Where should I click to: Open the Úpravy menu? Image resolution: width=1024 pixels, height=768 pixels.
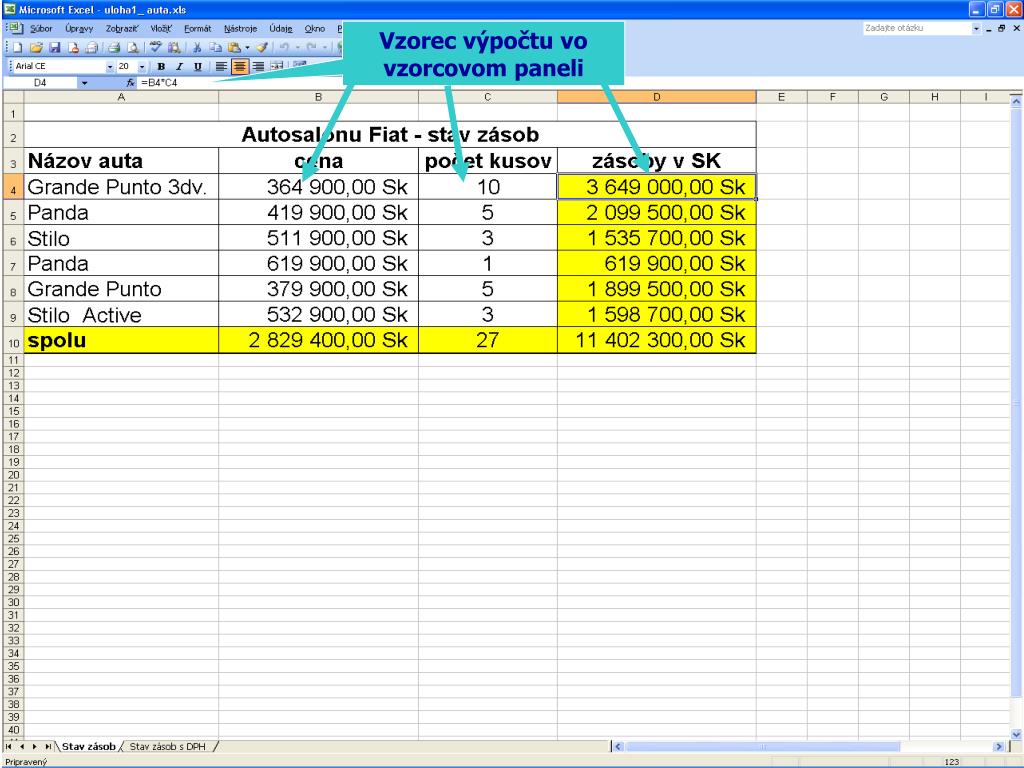point(79,29)
